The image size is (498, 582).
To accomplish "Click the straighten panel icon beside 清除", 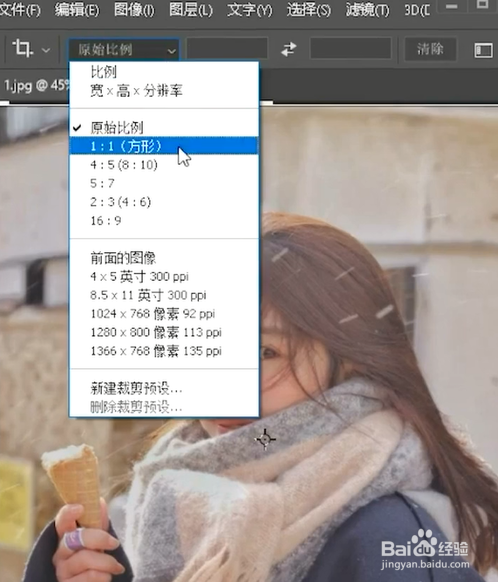I will pyautogui.click(x=483, y=50).
